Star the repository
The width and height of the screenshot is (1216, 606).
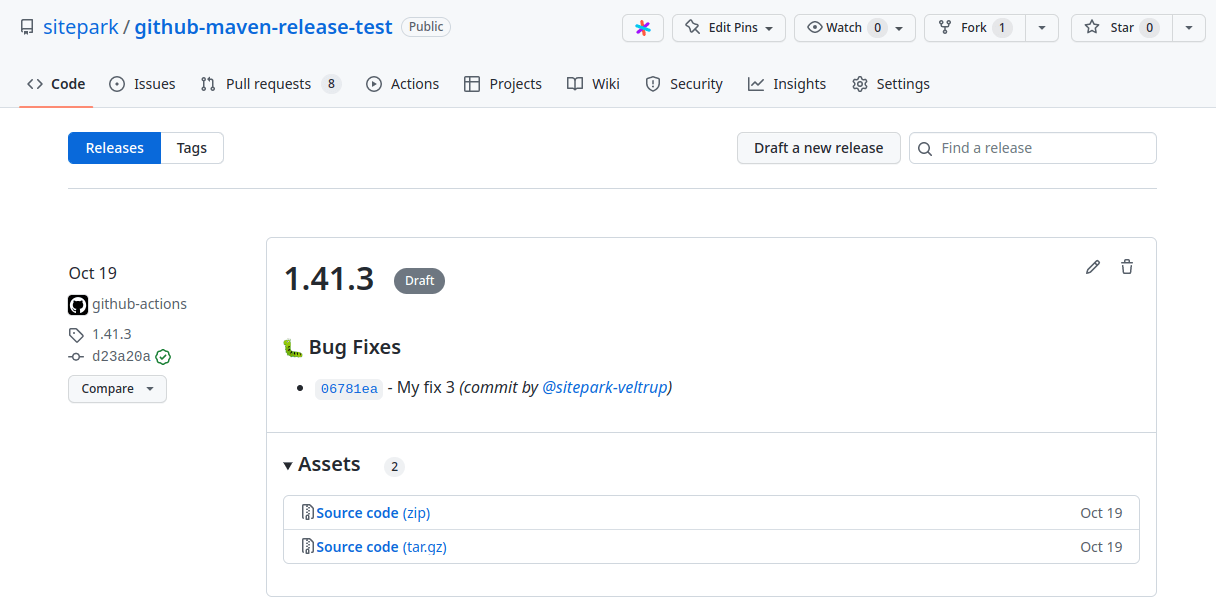[1120, 27]
